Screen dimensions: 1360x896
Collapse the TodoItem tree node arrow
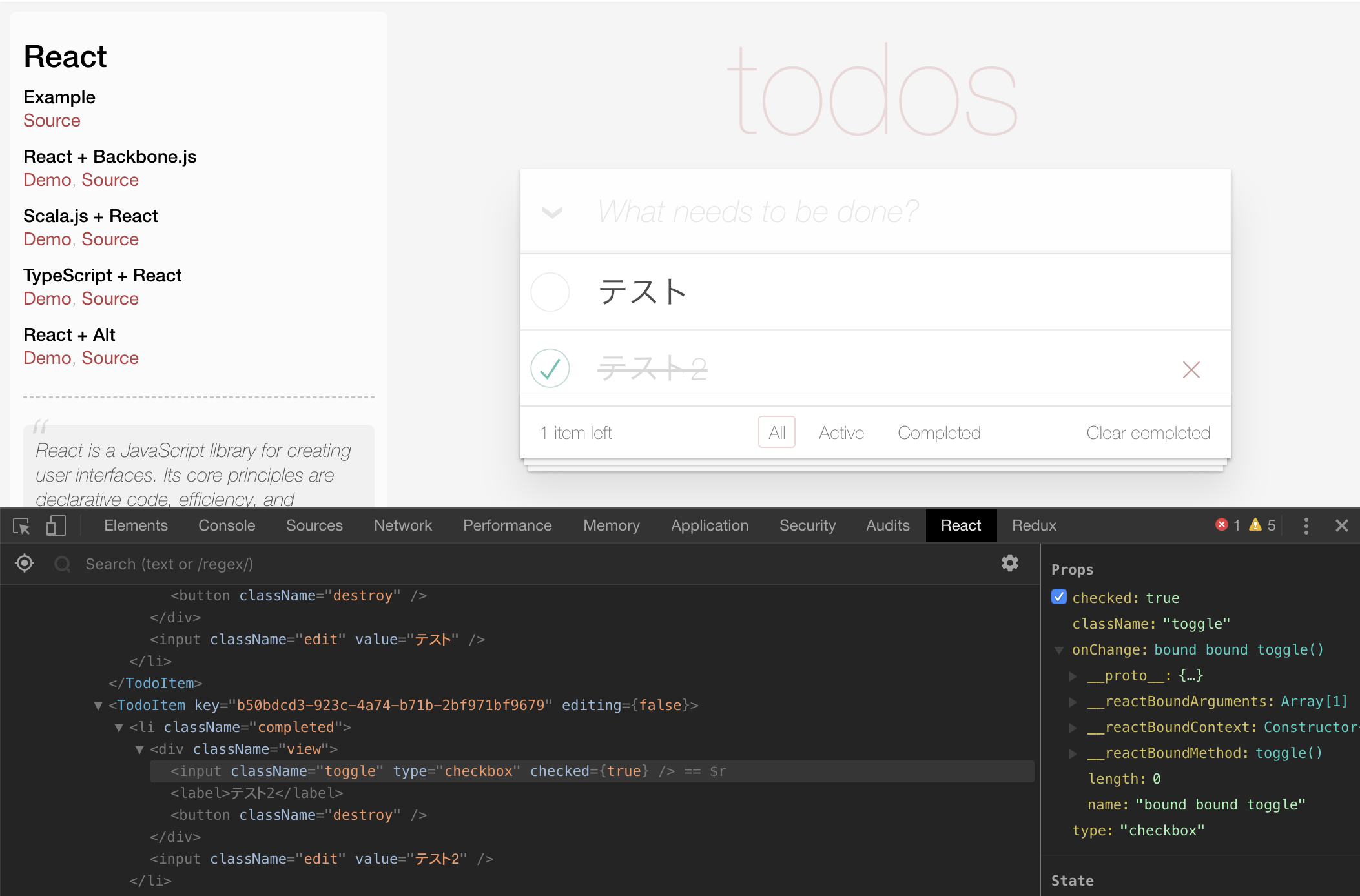click(98, 706)
